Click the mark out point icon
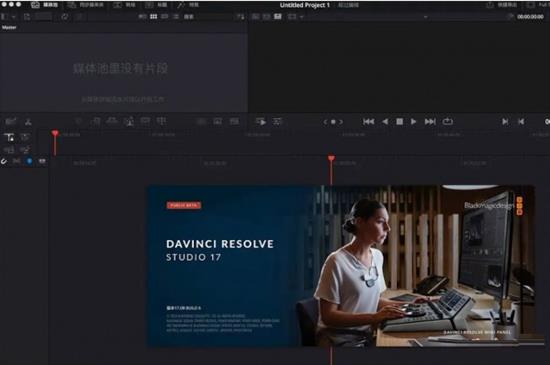Viewport: 550px width, 365px height. pyautogui.click(x=521, y=122)
